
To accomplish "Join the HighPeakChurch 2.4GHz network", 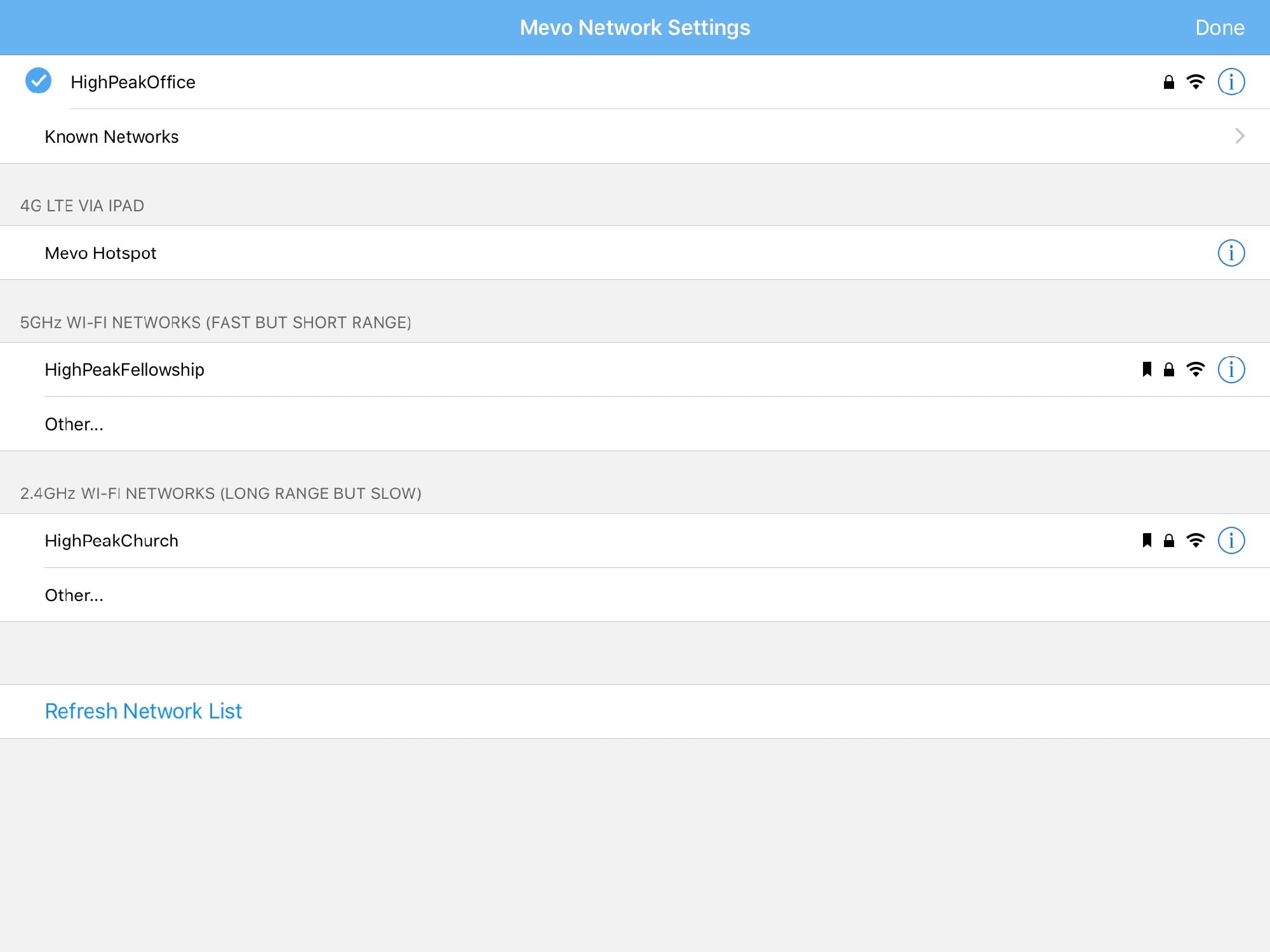I will pyautogui.click(x=635, y=541).
